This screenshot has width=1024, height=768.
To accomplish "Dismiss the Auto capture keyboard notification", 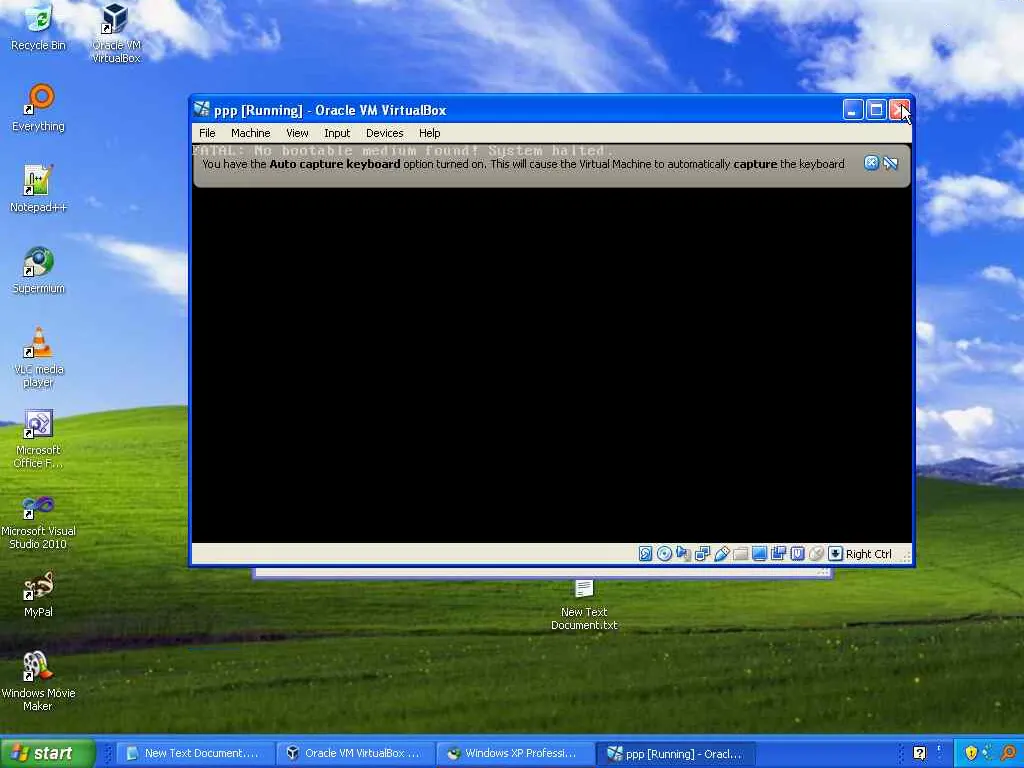I will point(871,163).
